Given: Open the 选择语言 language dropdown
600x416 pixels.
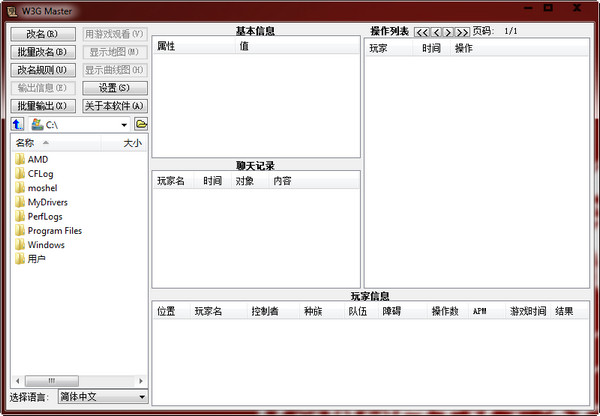Looking at the screenshot, I should pyautogui.click(x=141, y=397).
